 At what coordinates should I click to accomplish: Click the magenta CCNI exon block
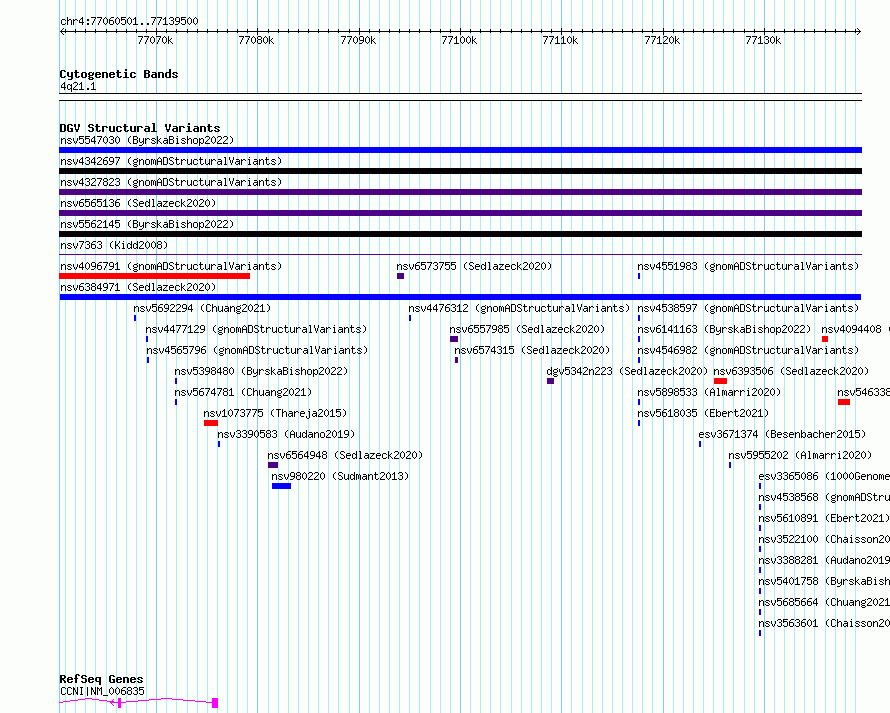coord(215,703)
